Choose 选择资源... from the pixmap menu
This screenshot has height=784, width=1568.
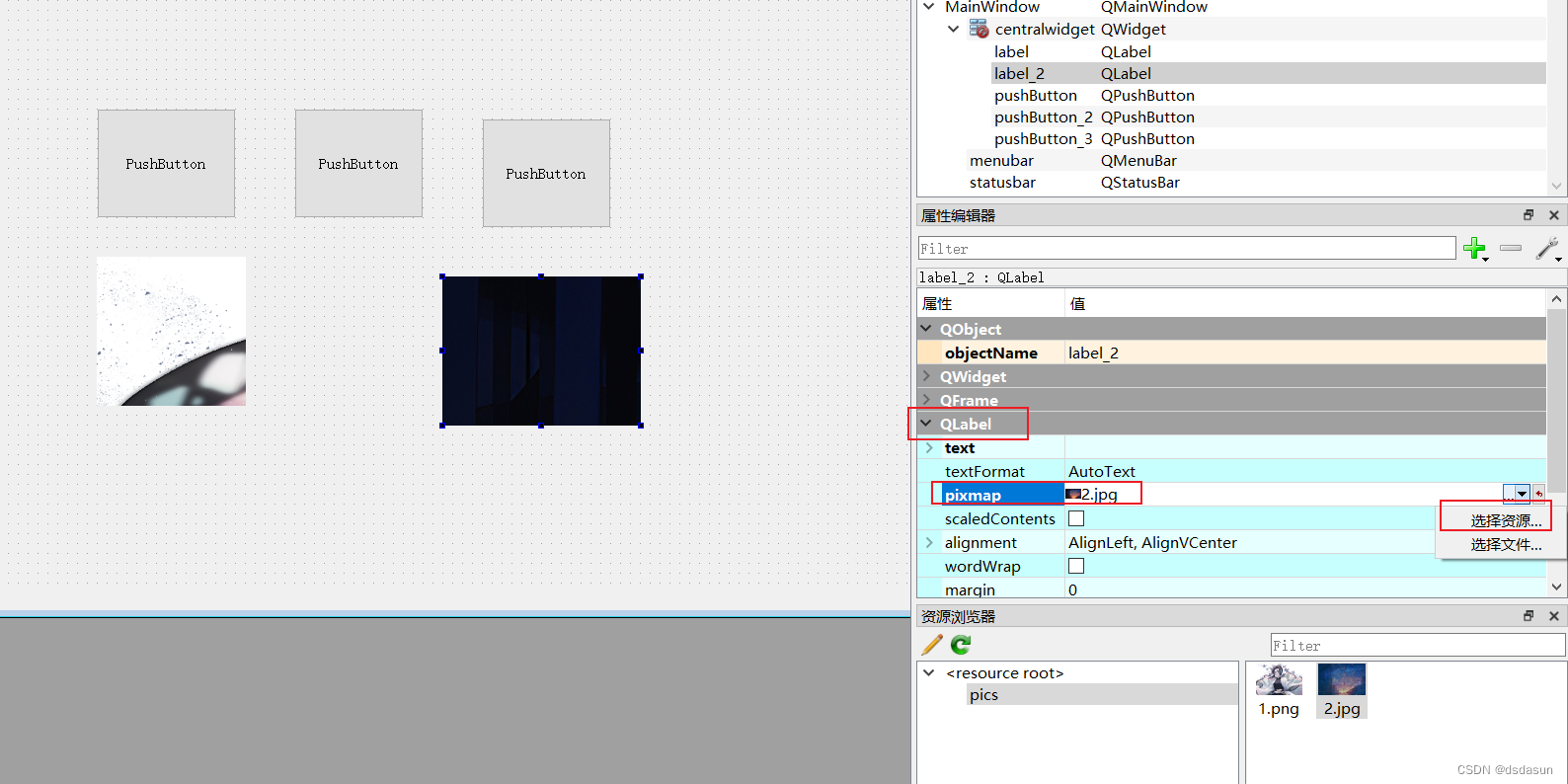(x=1506, y=520)
